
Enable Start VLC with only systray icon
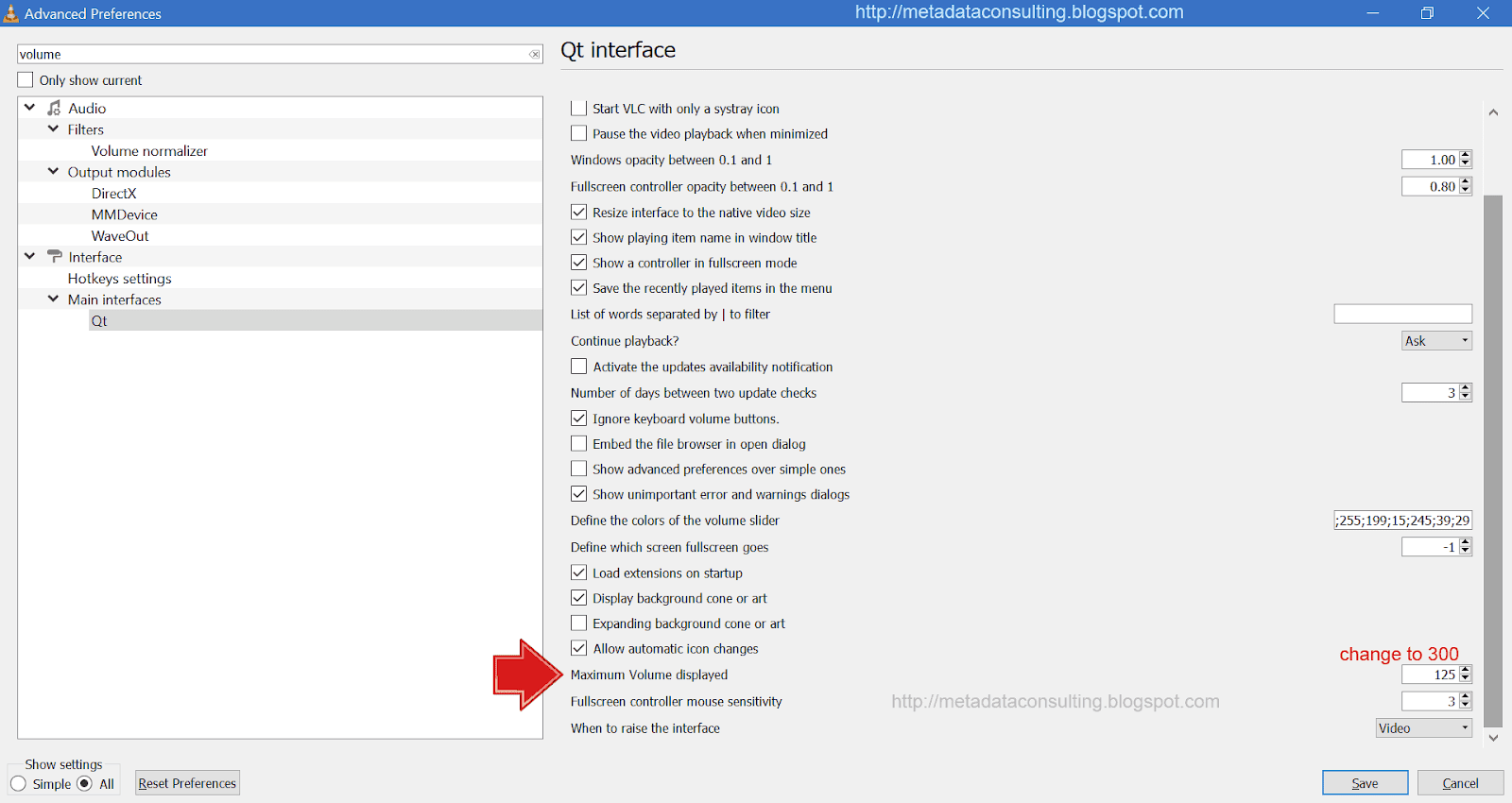(x=579, y=109)
